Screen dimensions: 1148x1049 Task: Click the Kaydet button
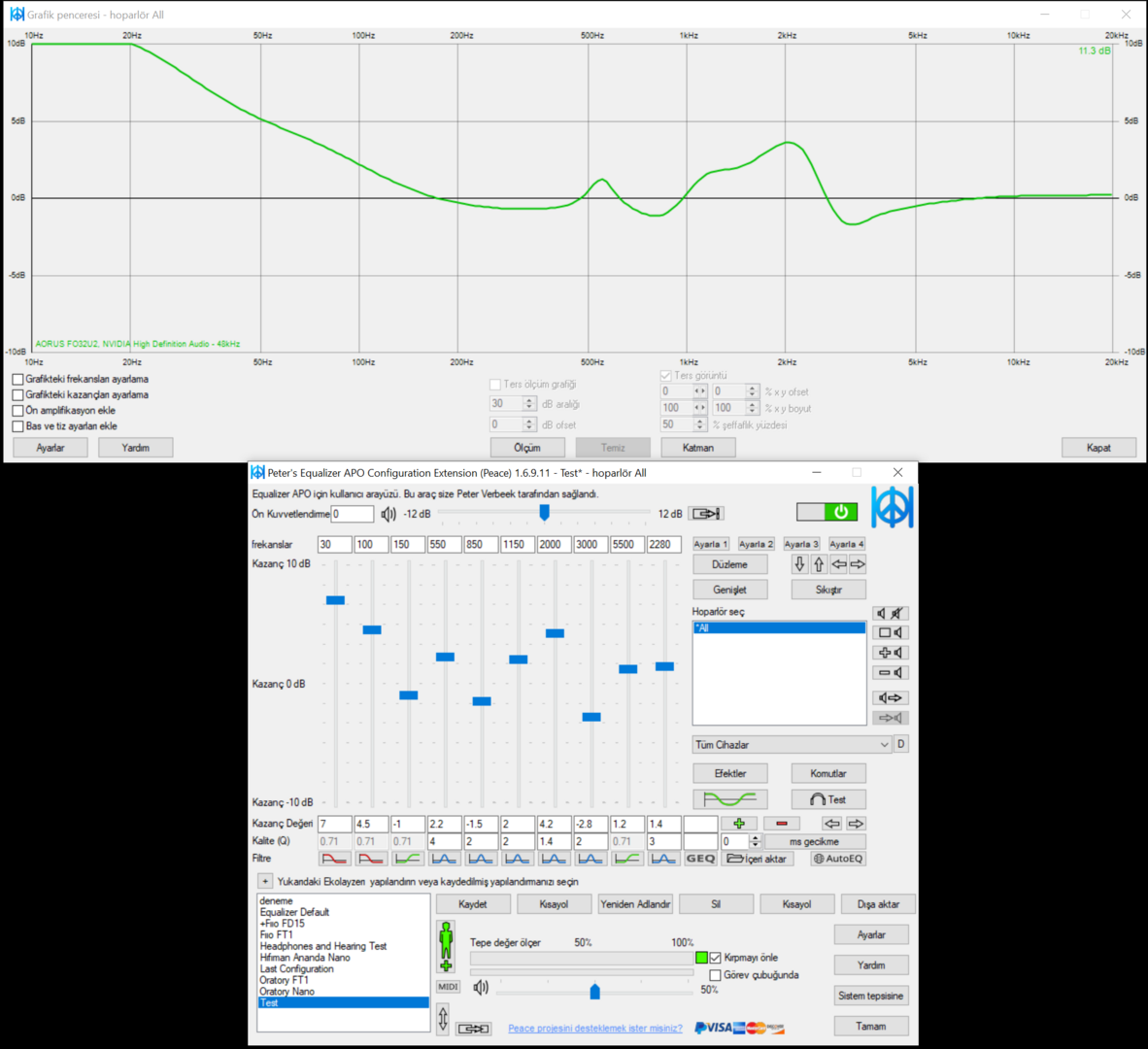pos(472,904)
